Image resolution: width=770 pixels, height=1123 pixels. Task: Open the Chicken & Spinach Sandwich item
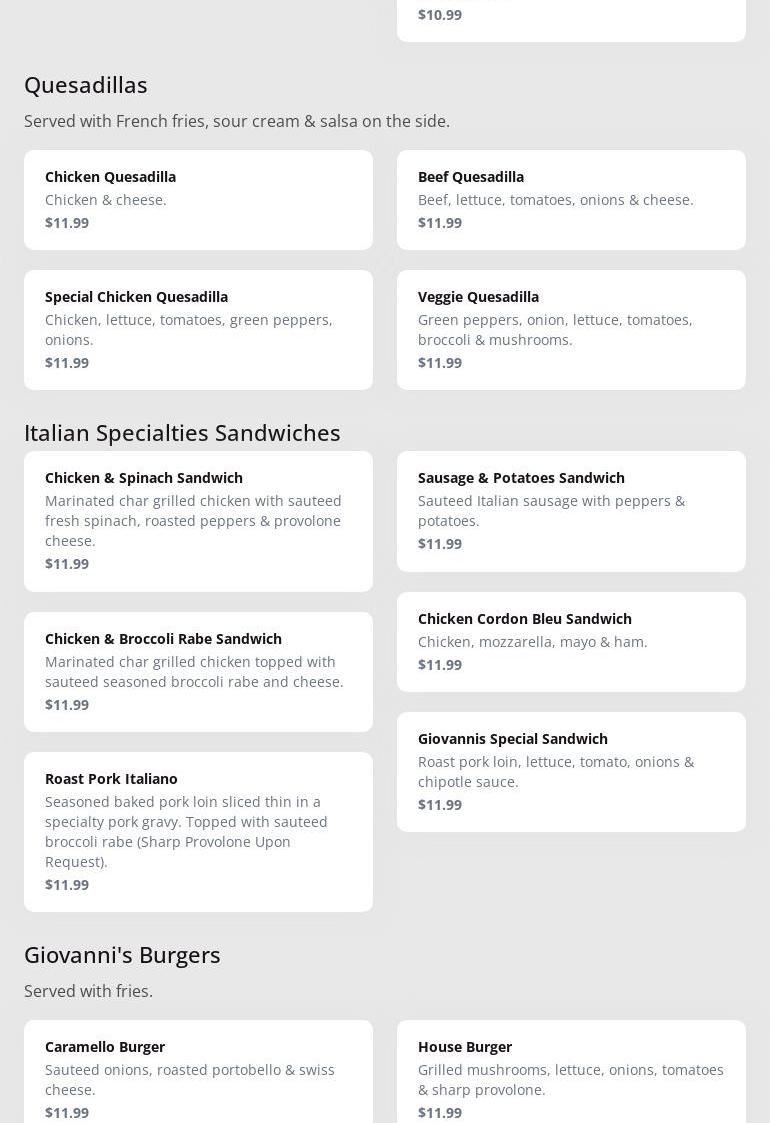pyautogui.click(x=198, y=520)
